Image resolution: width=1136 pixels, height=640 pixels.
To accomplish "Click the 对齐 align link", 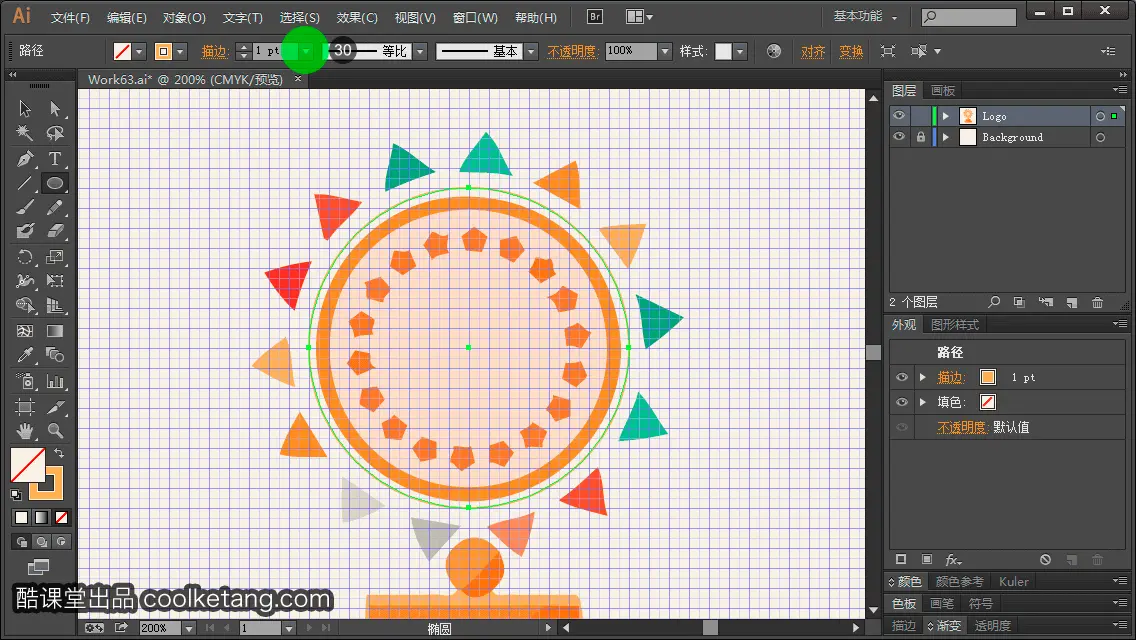I will coord(813,51).
